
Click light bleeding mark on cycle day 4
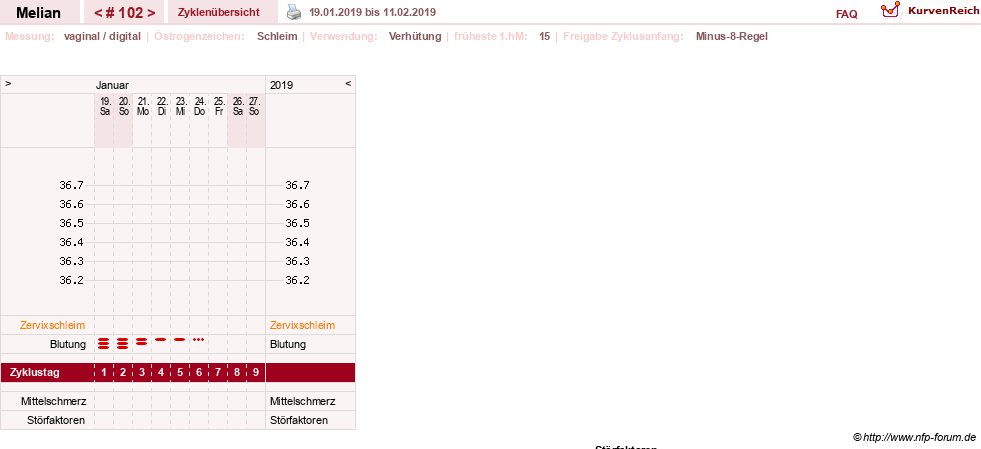[x=161, y=340]
